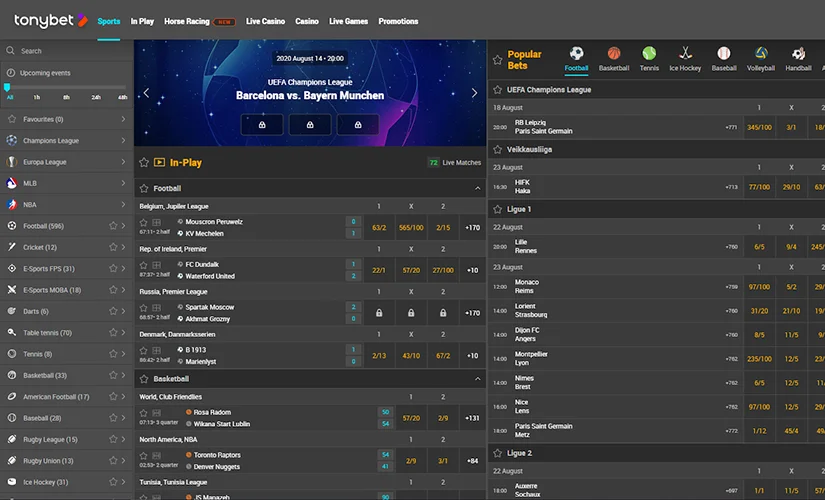Click the Upcoming events clock icon

(x=11, y=73)
